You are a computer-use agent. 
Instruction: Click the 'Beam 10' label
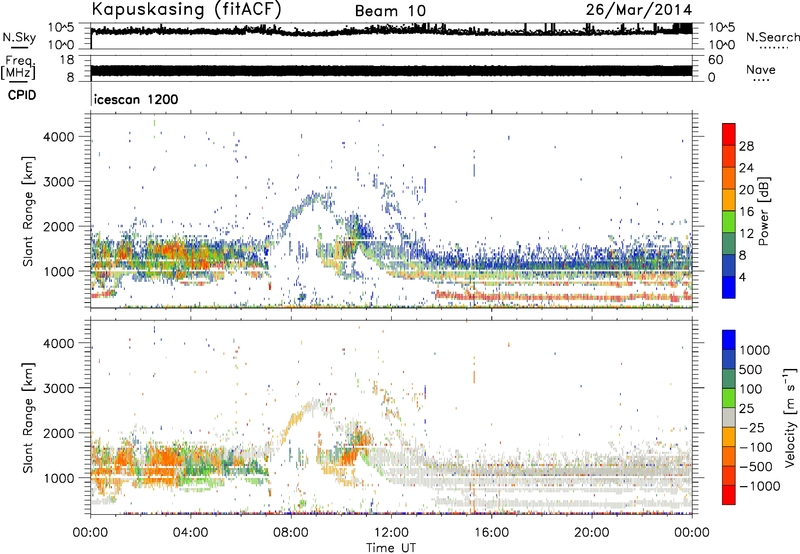pos(390,11)
